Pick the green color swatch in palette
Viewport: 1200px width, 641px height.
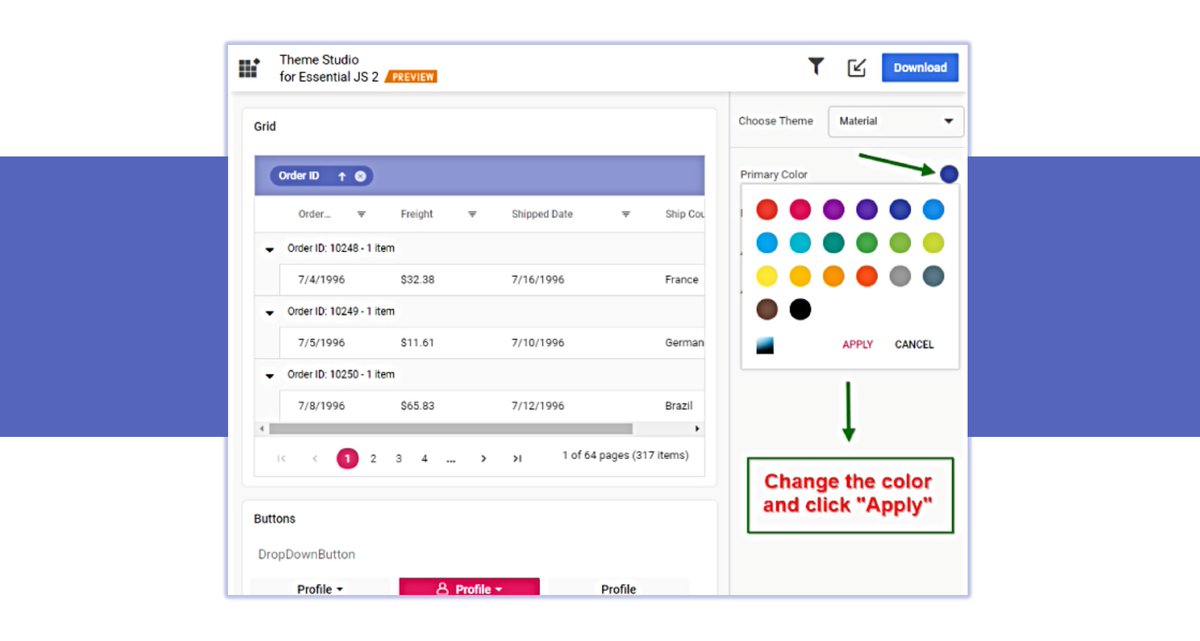pos(867,242)
